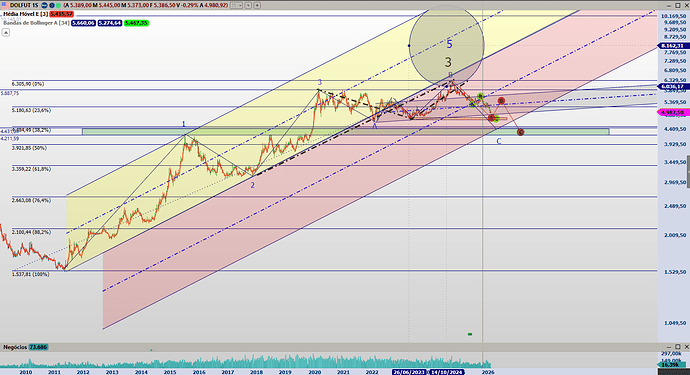Click date marker 26/06/2023 on time axis
690x375 pixels.
click(410, 372)
